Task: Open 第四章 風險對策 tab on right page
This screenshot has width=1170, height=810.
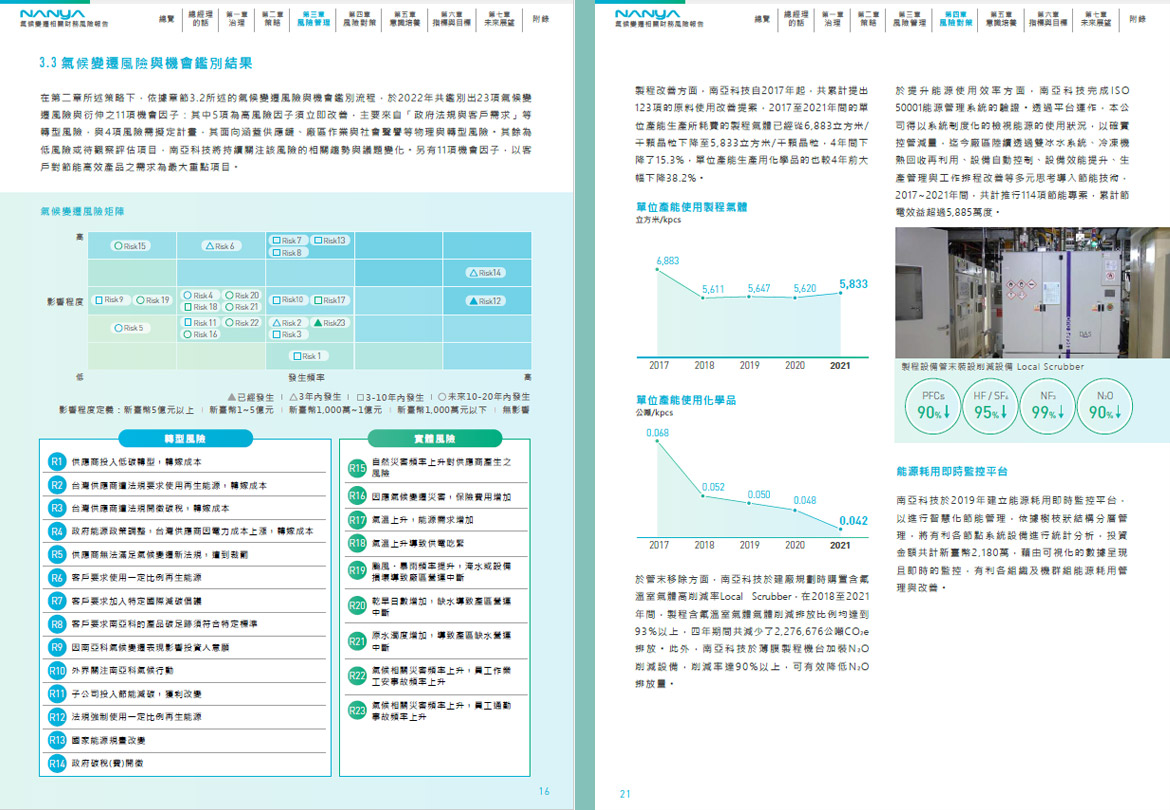Action: pyautogui.click(x=955, y=17)
